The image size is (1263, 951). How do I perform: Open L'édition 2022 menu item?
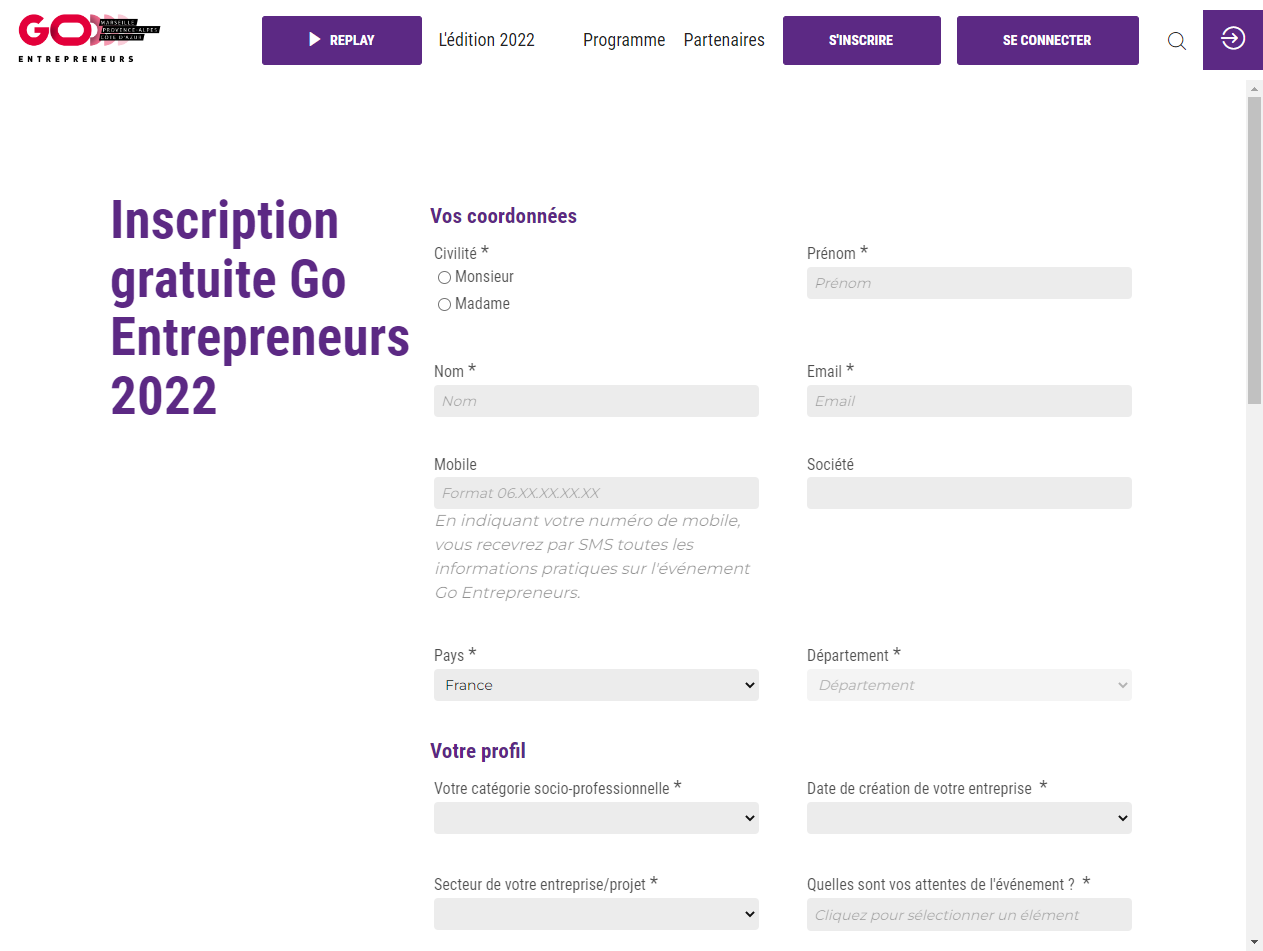coord(487,40)
